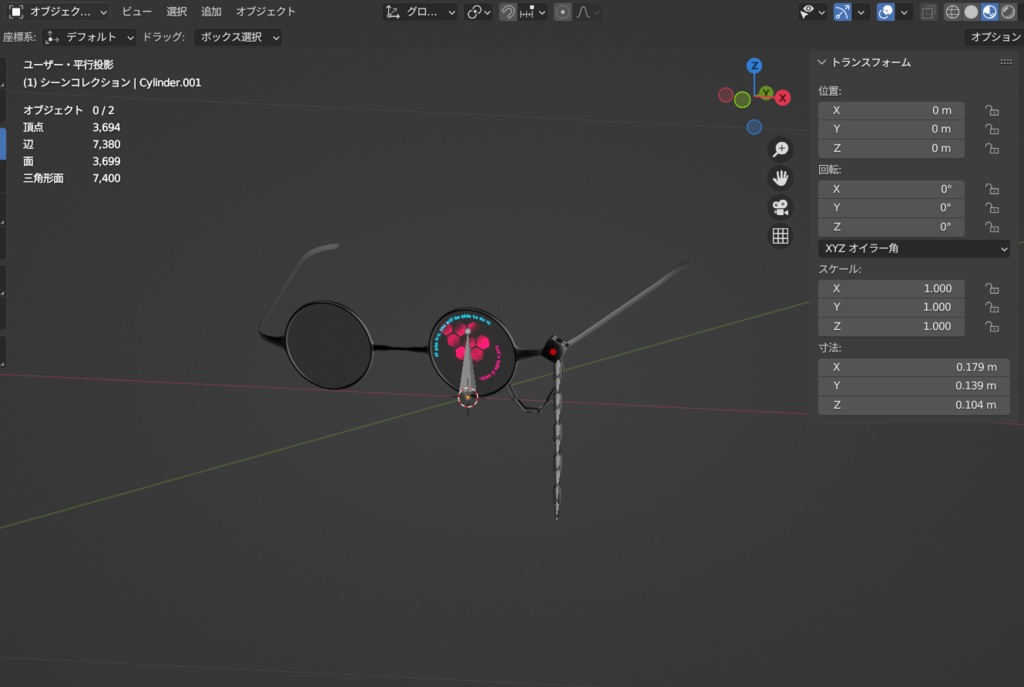Toggle X-ray display in header
The height and width of the screenshot is (687, 1024).
click(928, 12)
